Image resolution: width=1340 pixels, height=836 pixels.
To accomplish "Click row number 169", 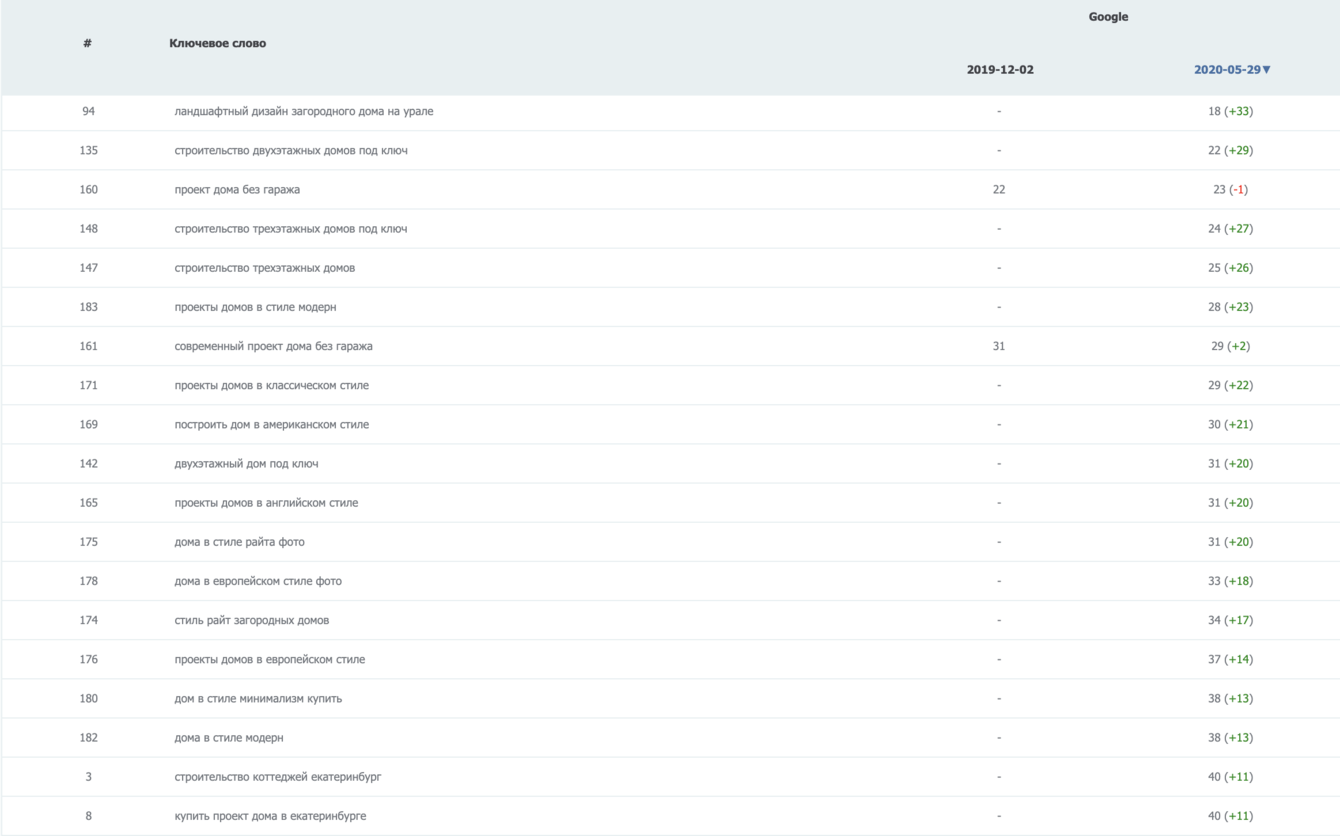I will coord(88,424).
